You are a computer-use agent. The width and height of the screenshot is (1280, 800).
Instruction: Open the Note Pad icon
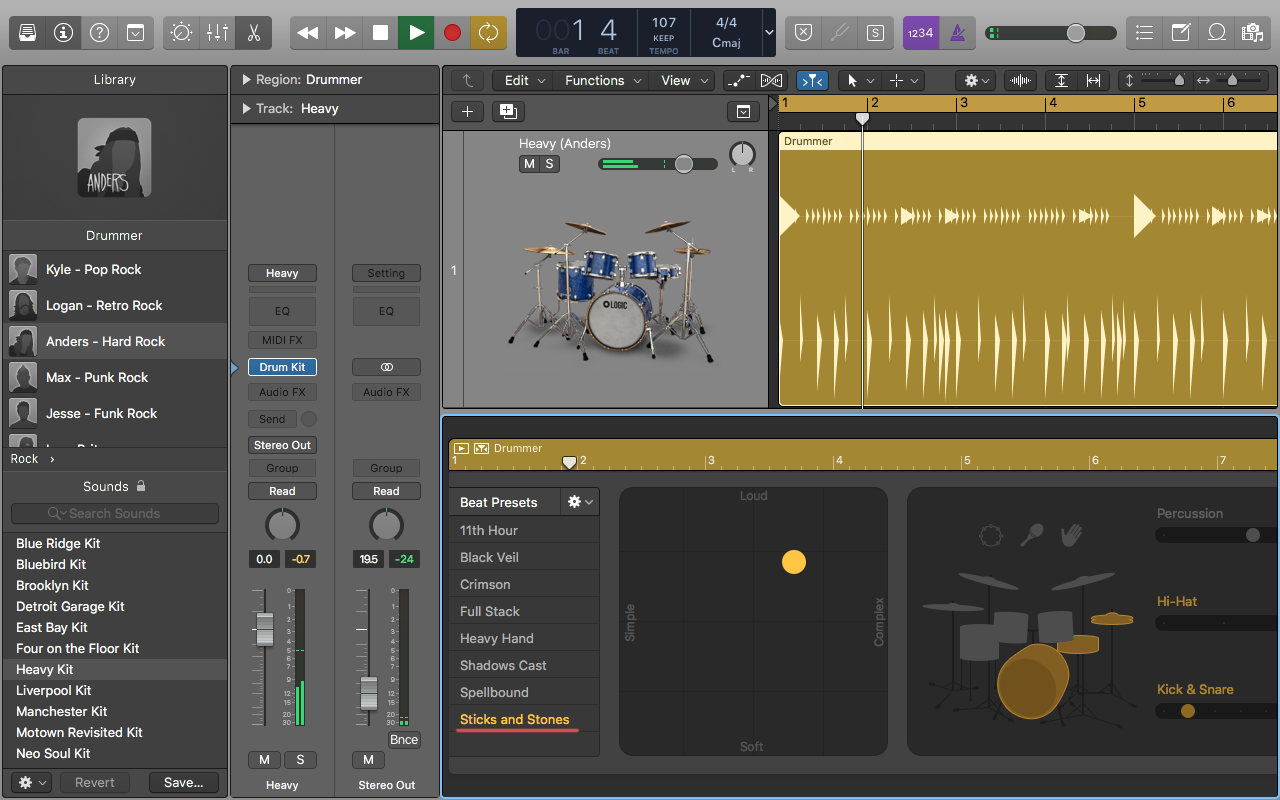coord(1181,33)
